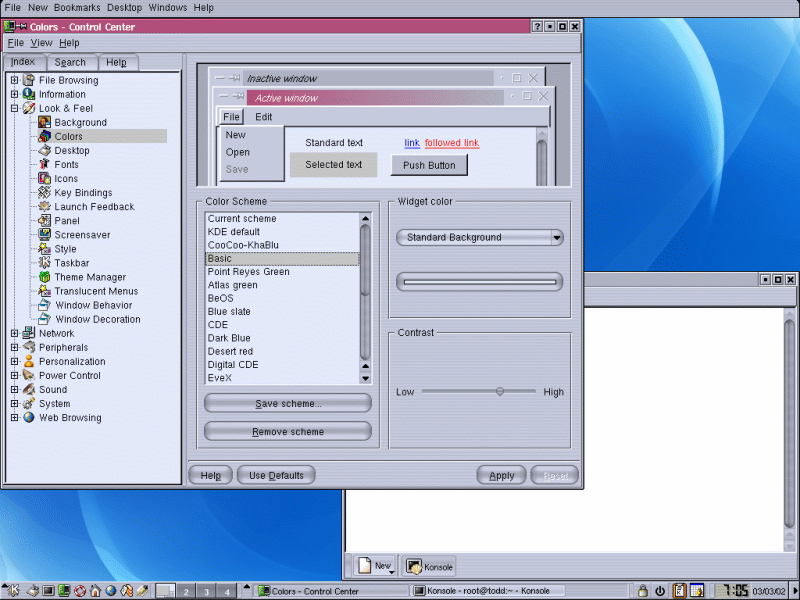Expand the Web Browsing category
The image size is (800, 600).
(x=15, y=417)
